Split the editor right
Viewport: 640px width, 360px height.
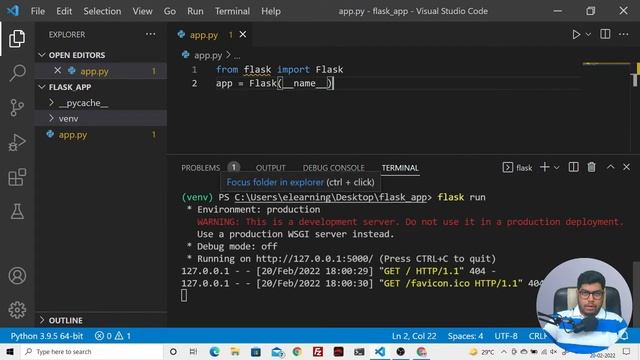605,34
